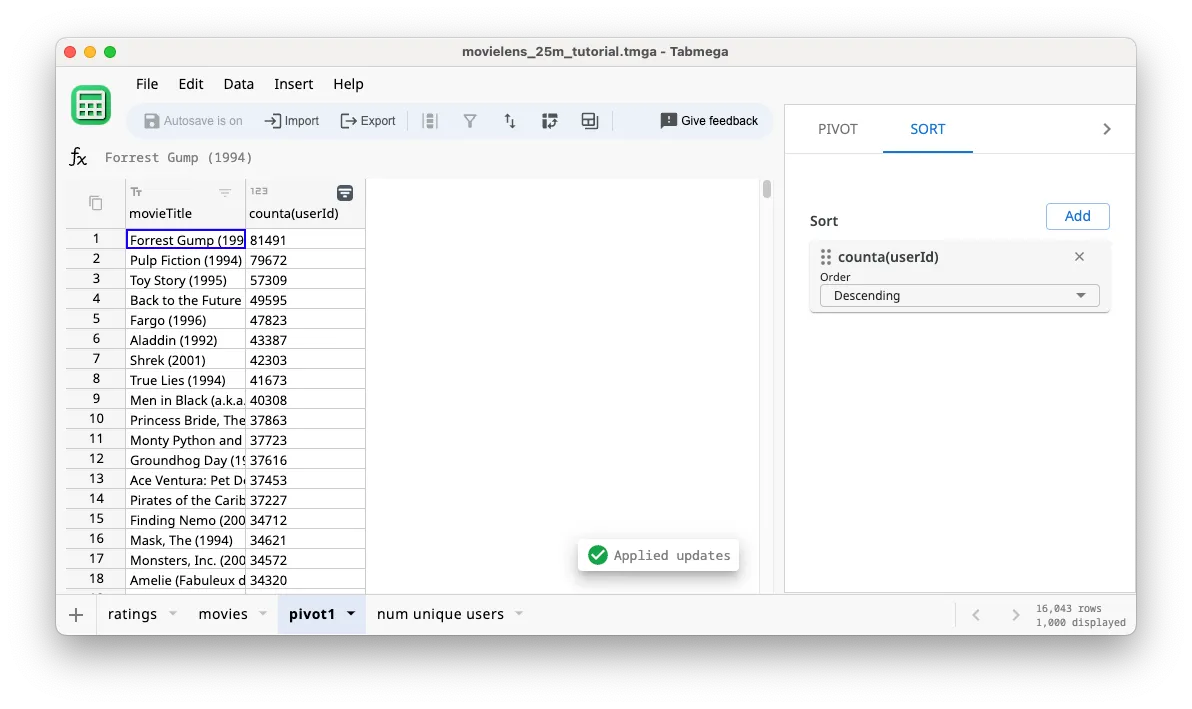Image resolution: width=1192 pixels, height=709 pixels.
Task: Click the Add button to add a sort
Action: click(x=1077, y=216)
